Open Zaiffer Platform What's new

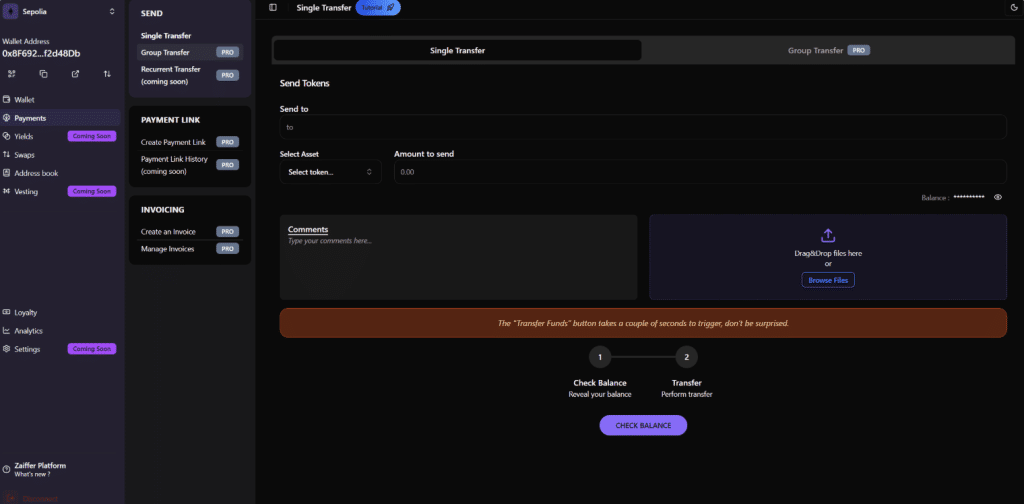40,469
